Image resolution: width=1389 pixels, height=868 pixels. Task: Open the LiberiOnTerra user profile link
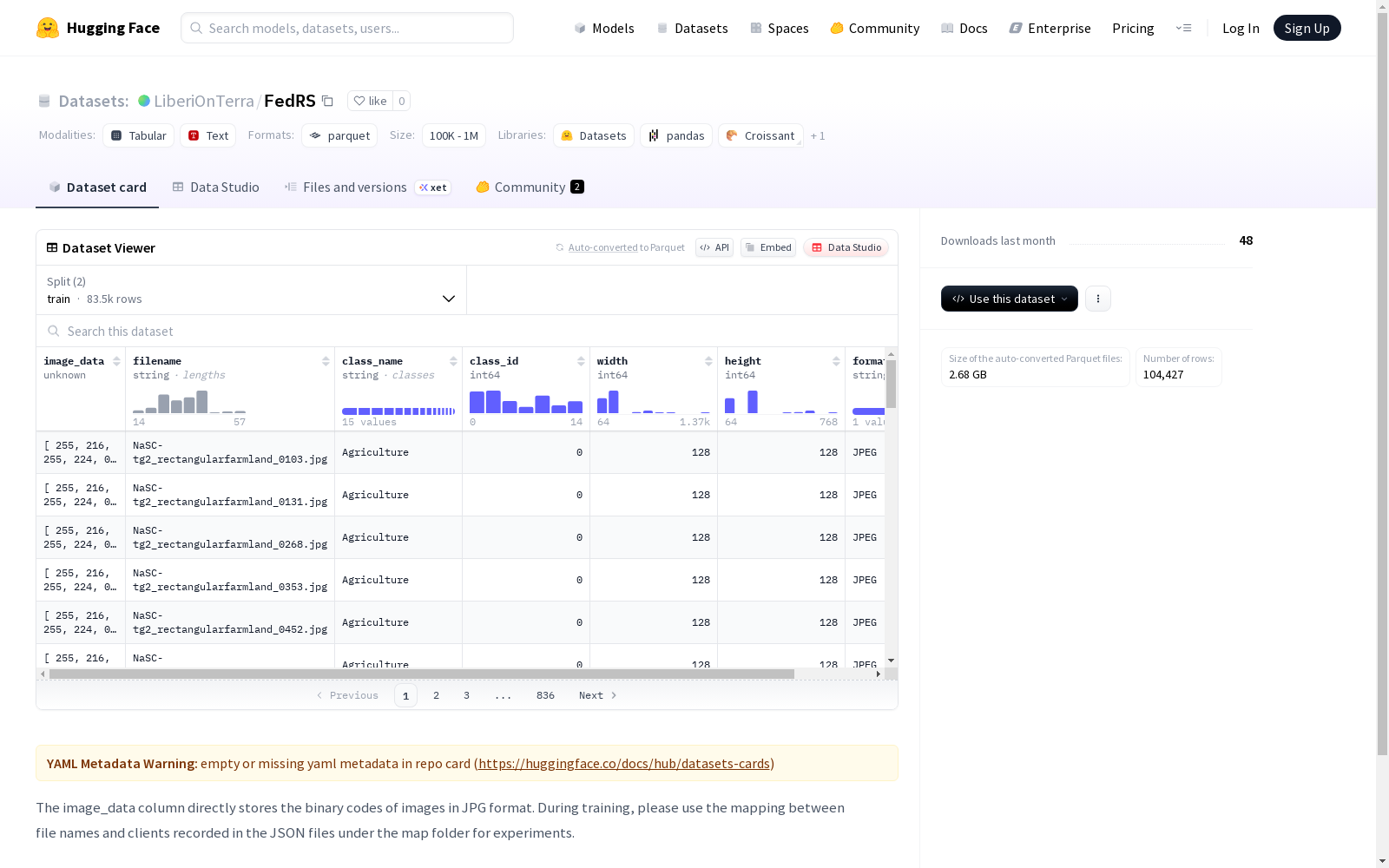coord(204,101)
